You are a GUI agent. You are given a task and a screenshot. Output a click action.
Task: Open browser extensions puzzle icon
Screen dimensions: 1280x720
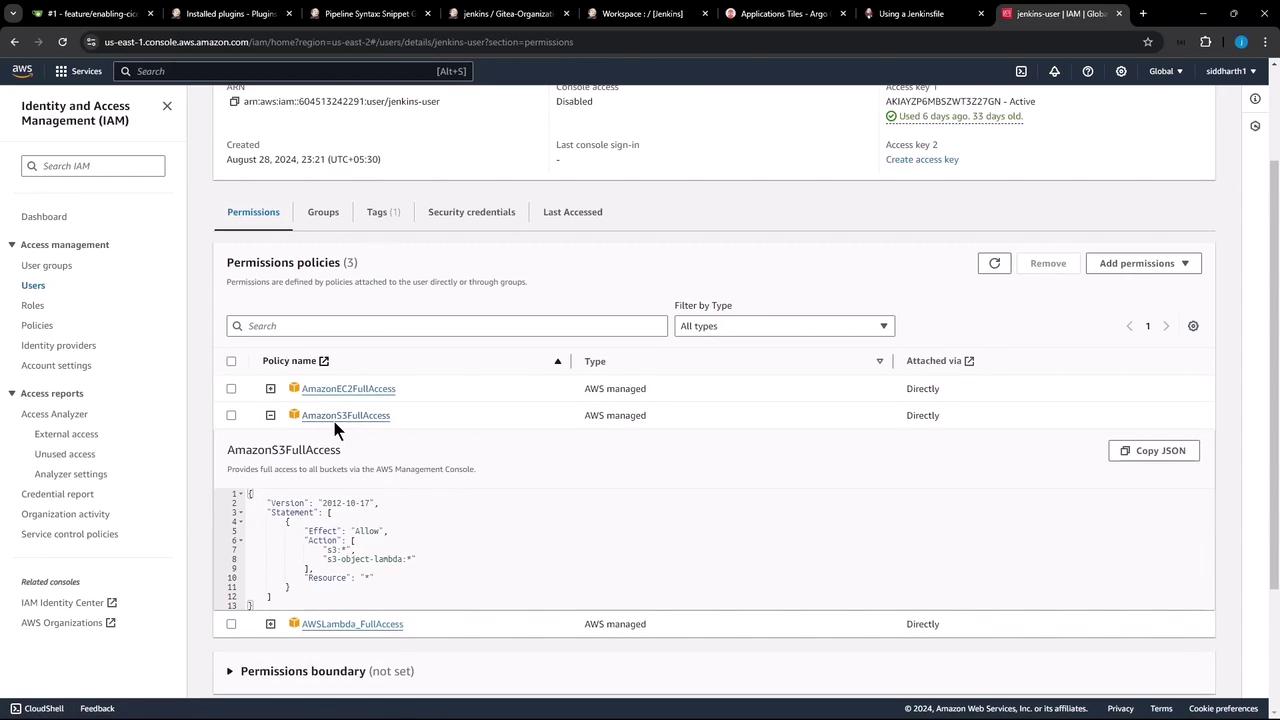(x=1205, y=42)
